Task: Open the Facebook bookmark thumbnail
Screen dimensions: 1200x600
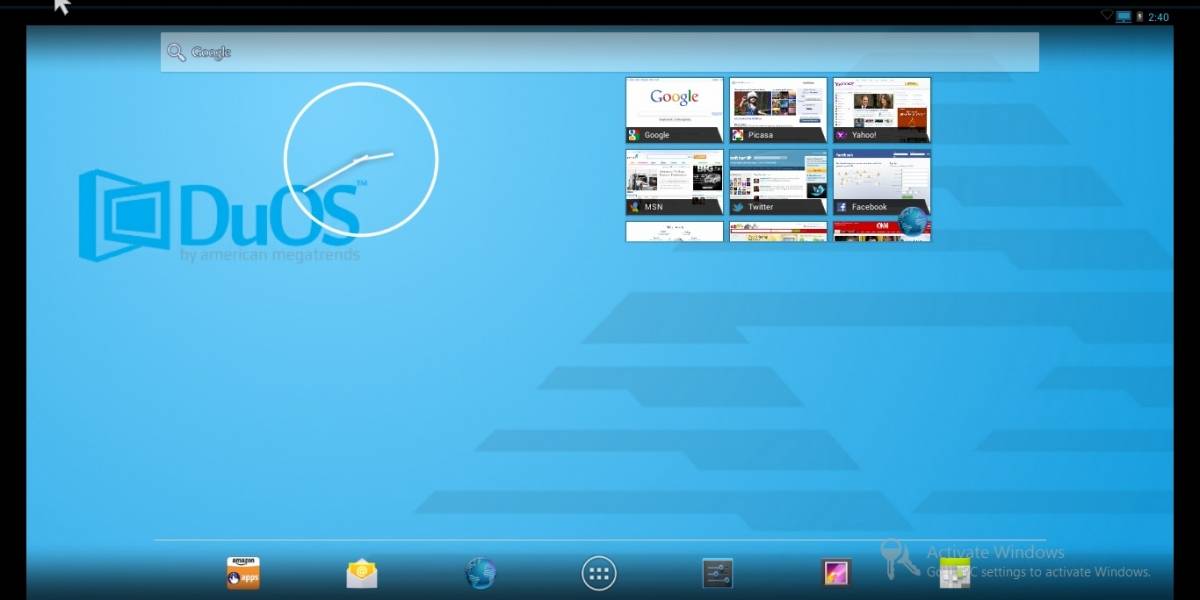Action: pos(882,182)
